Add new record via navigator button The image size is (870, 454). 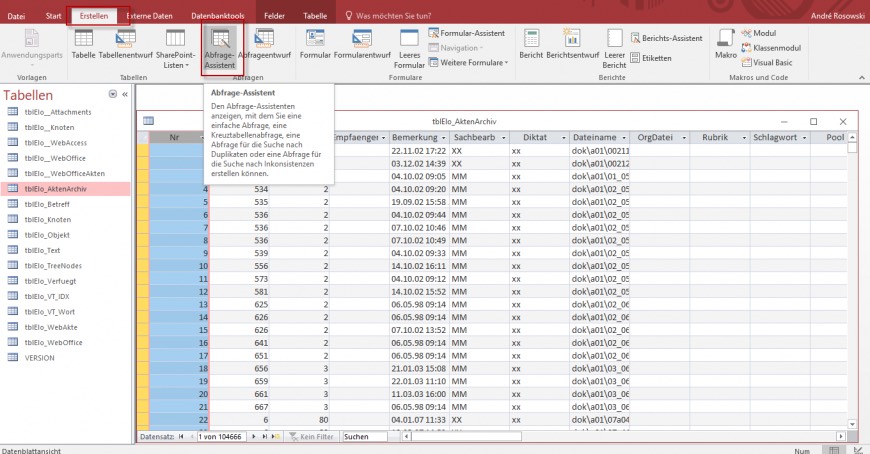(x=276, y=437)
